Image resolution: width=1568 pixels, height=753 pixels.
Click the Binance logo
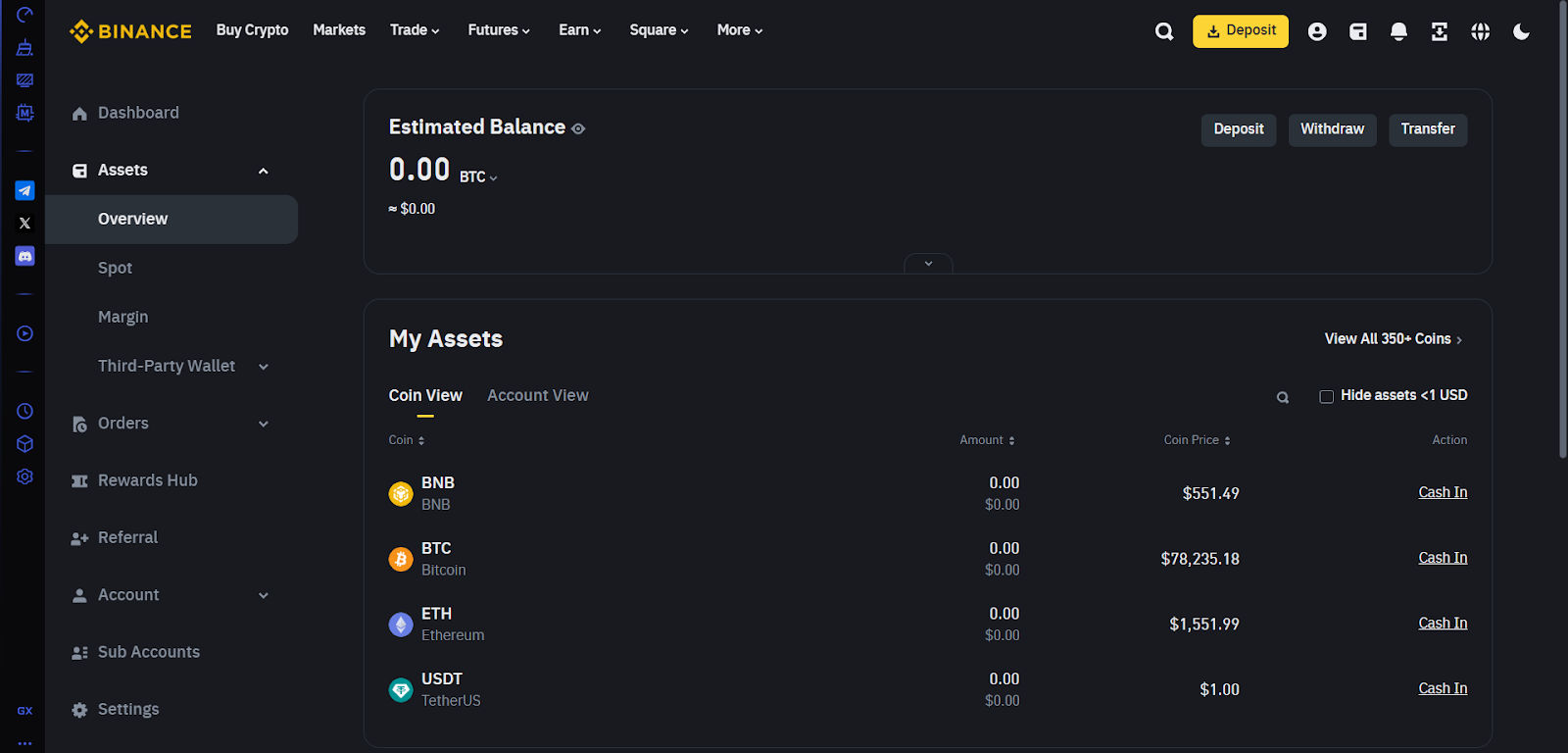pyautogui.click(x=130, y=31)
